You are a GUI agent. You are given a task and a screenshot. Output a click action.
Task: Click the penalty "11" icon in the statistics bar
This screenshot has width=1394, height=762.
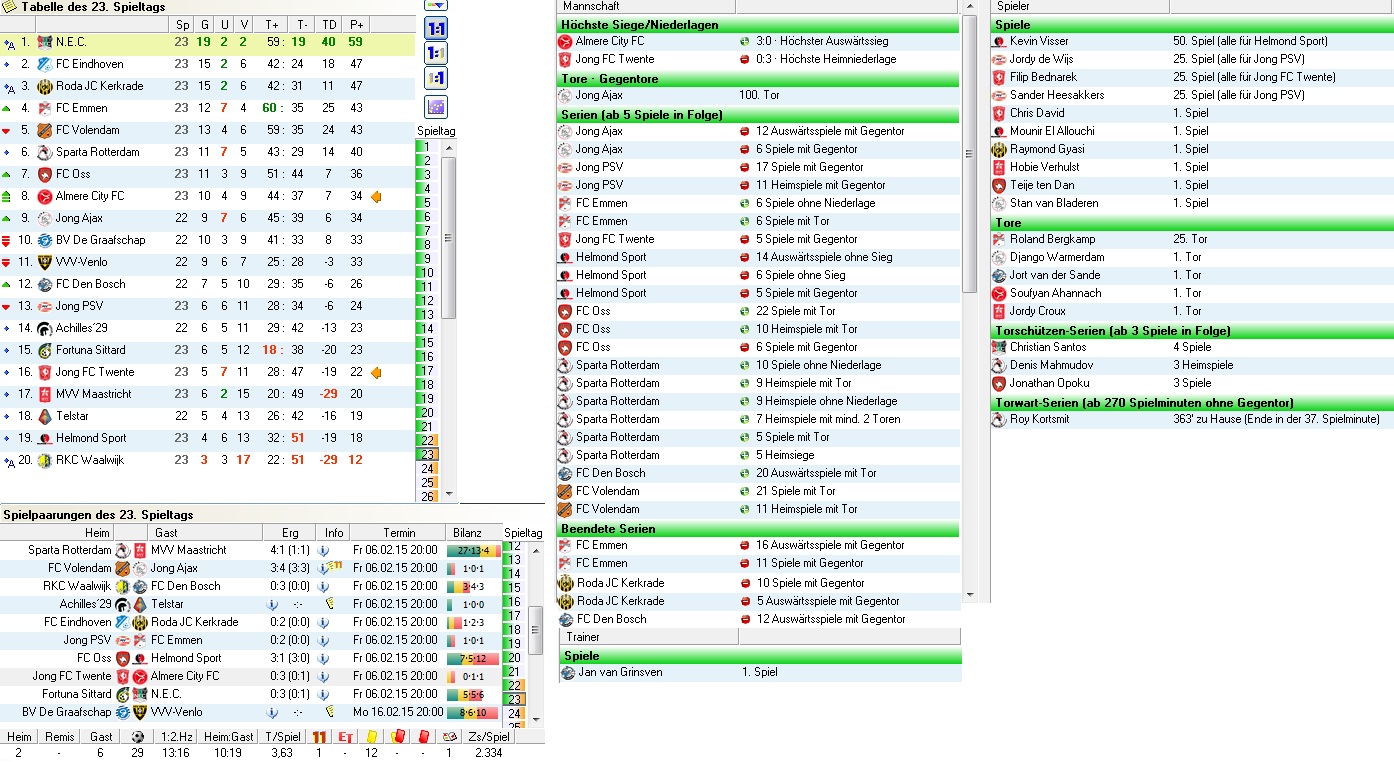[320, 737]
